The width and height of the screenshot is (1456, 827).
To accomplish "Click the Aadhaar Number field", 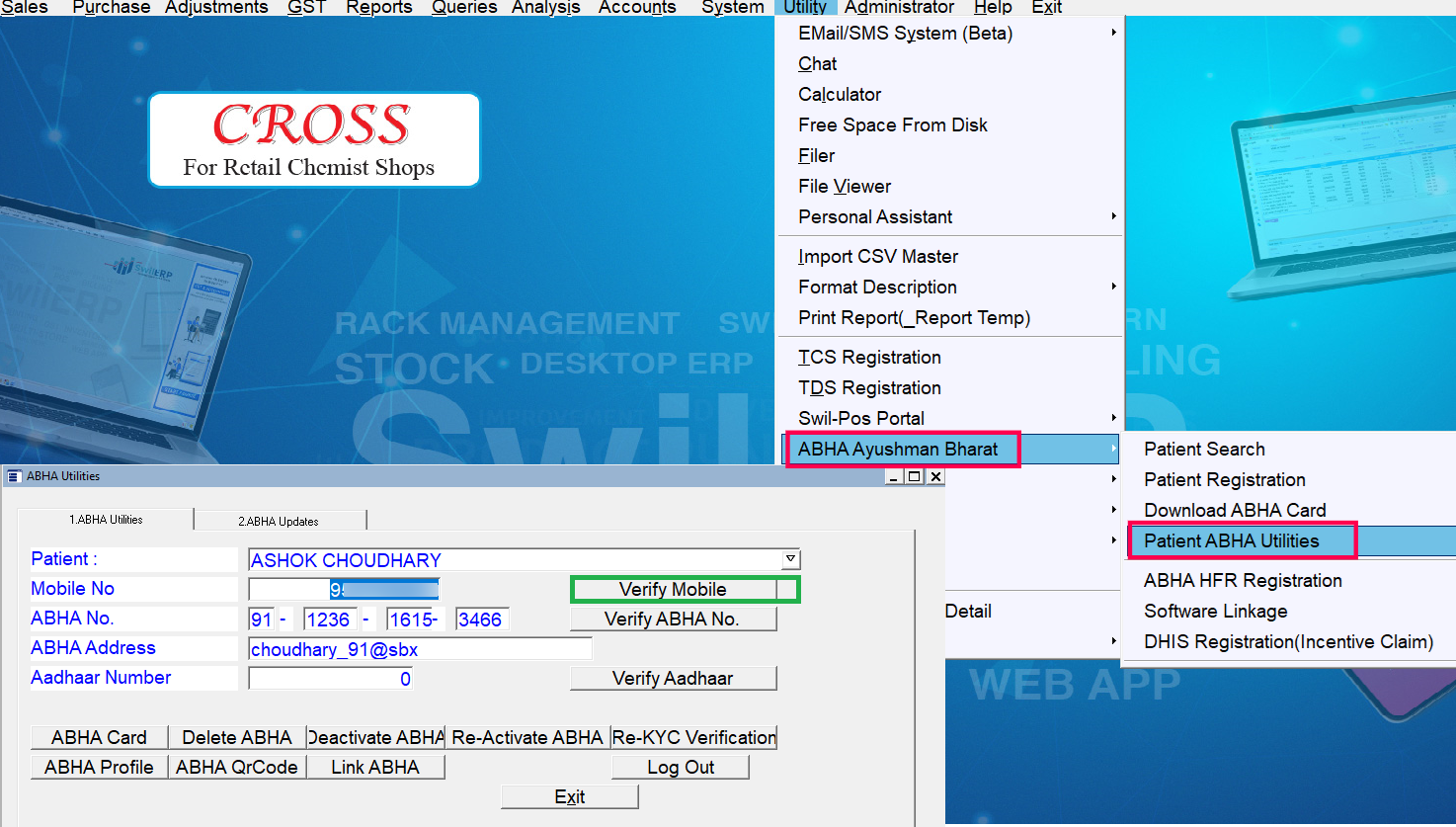I will (330, 679).
